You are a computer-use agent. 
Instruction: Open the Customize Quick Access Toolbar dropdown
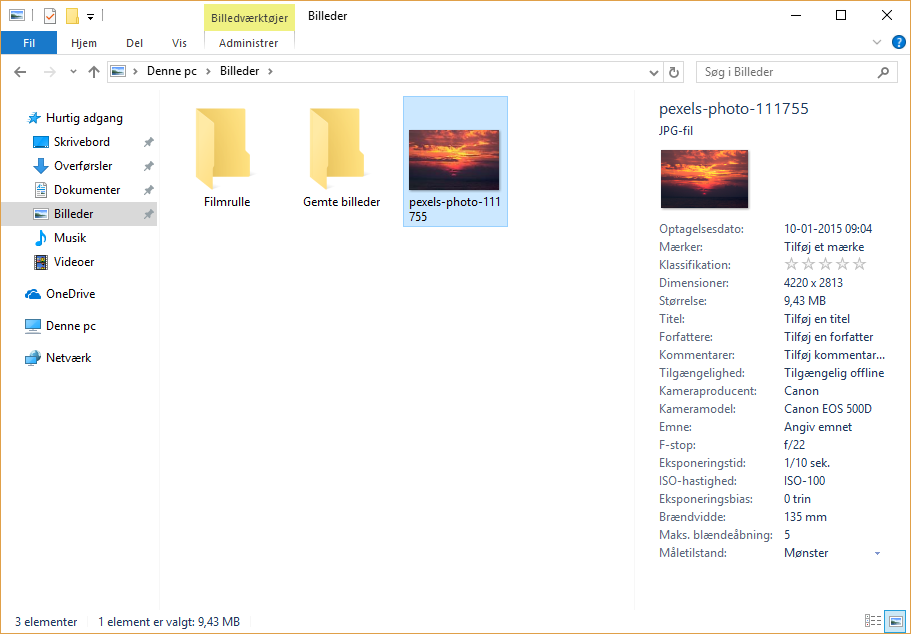point(90,15)
